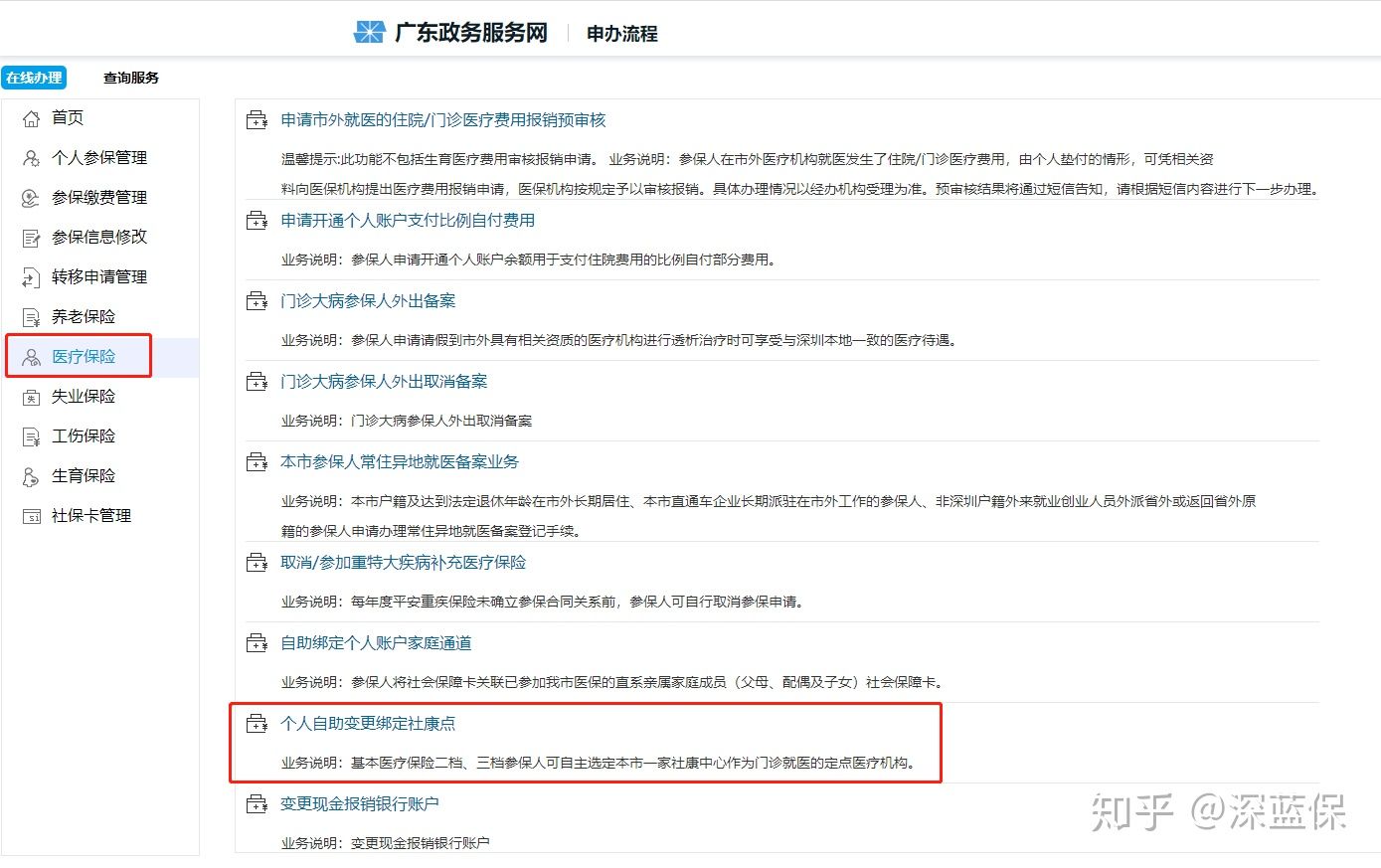
Task: Click 申请开通个人账户支付比例自付费用 link
Action: (x=409, y=221)
